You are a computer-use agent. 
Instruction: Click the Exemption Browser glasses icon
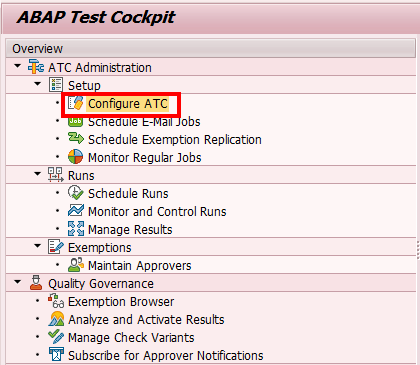click(x=56, y=301)
